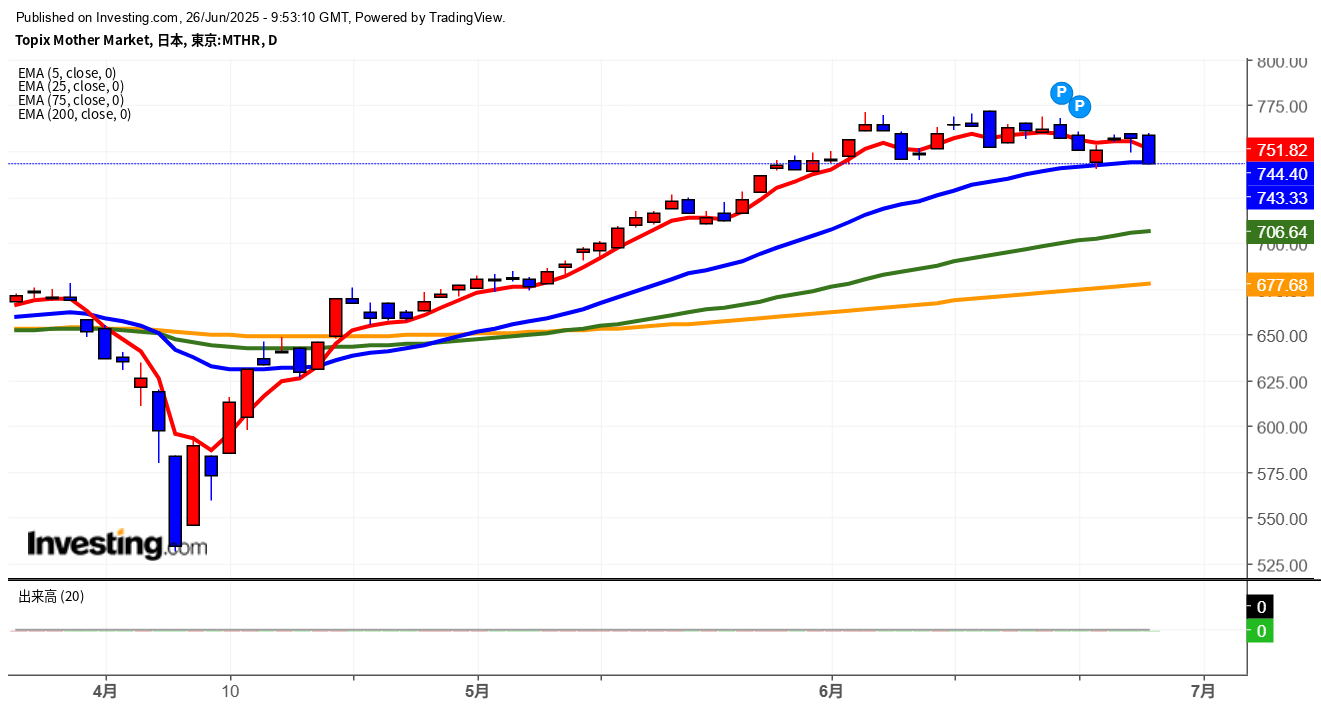The image size is (1321, 708).
Task: Click the Published on Investing.com header text
Action: click(261, 17)
